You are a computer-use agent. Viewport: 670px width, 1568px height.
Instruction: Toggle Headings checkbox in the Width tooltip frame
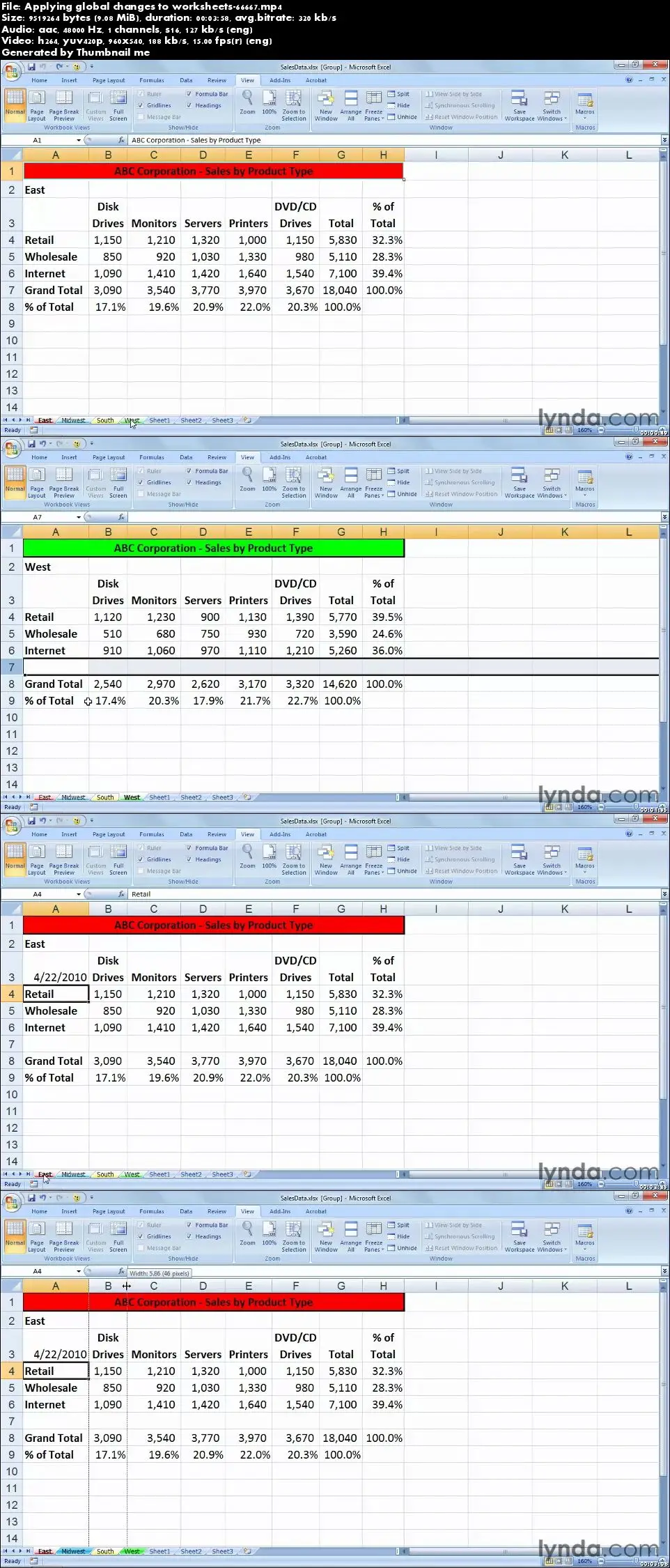[189, 1237]
